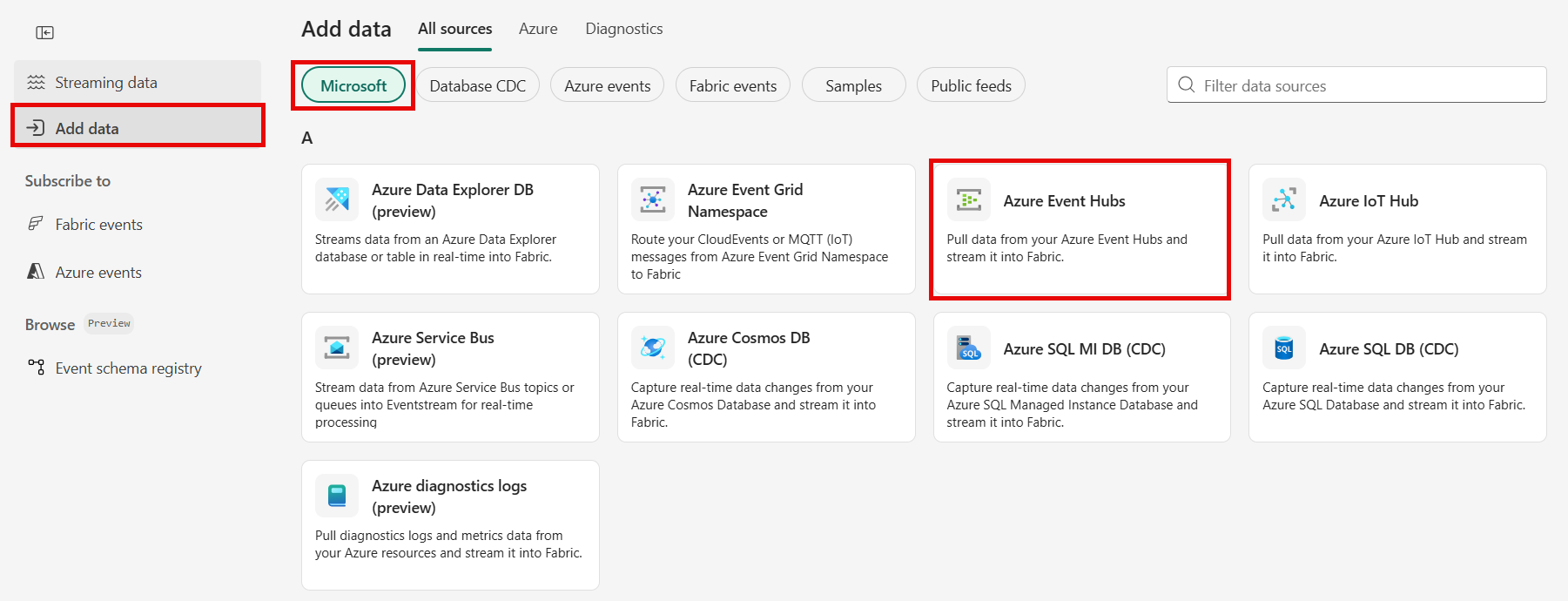The height and width of the screenshot is (601, 1568).
Task: Switch to the Azure tab
Action: point(538,29)
